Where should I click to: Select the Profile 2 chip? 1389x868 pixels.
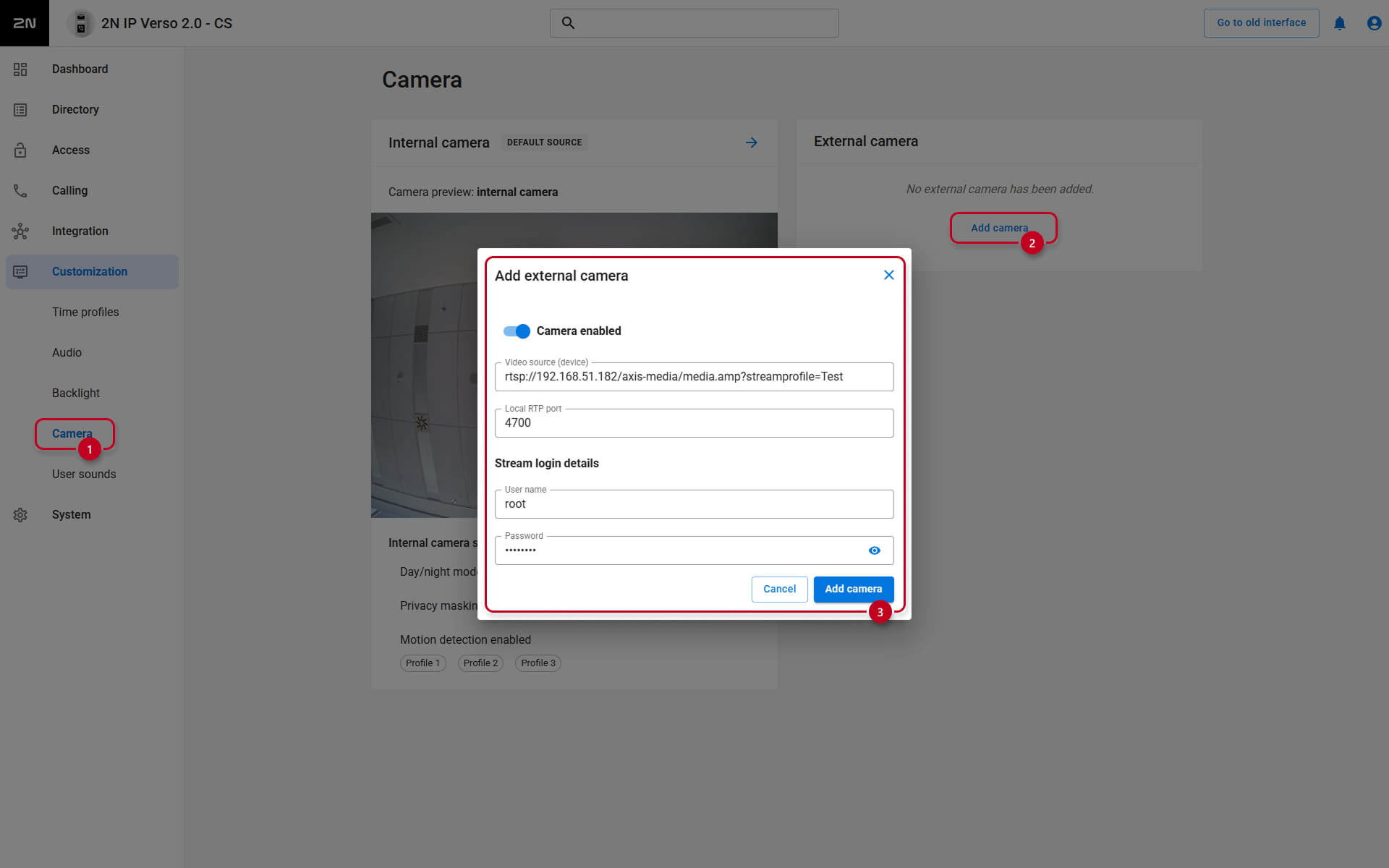pyautogui.click(x=480, y=663)
